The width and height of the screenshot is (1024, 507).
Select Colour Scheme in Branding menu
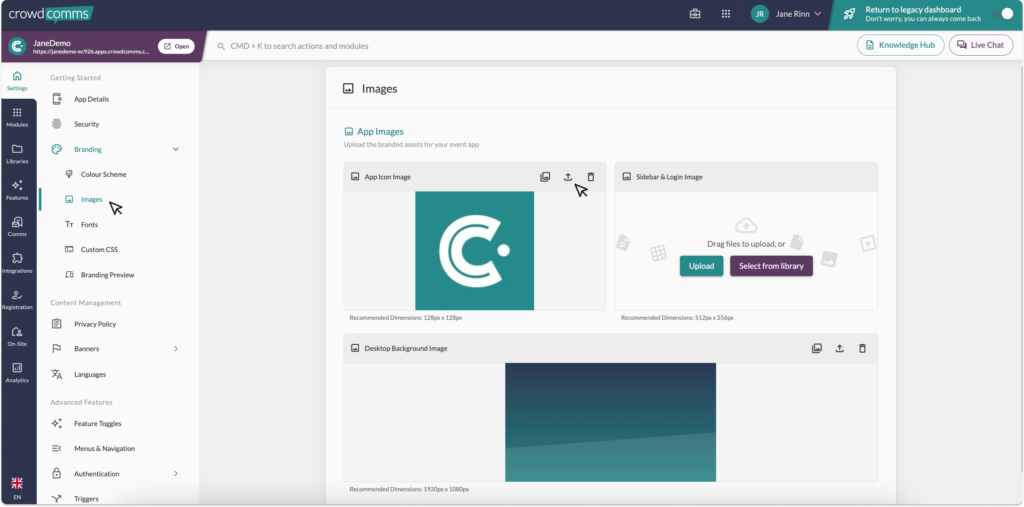pos(103,174)
